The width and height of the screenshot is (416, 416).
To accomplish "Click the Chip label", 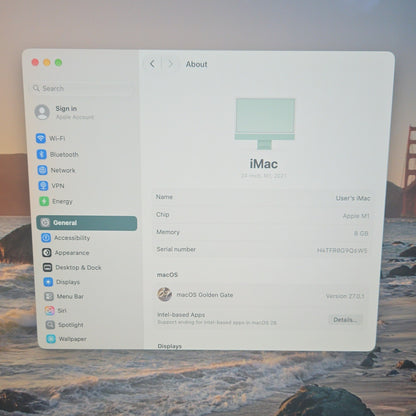I will (x=163, y=214).
